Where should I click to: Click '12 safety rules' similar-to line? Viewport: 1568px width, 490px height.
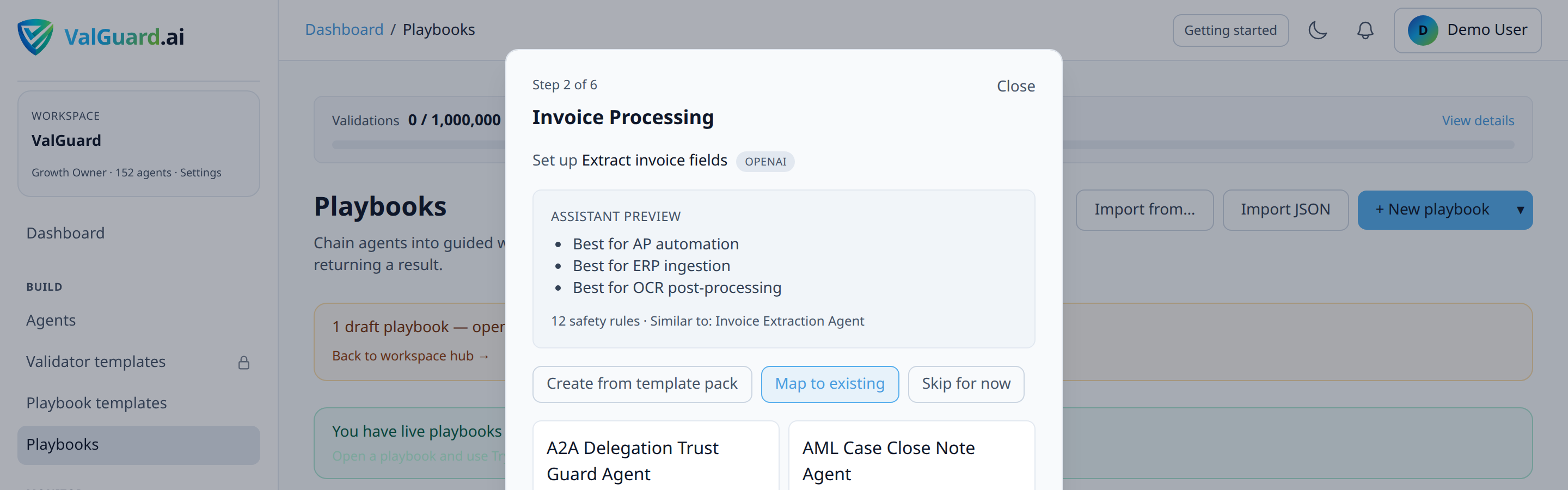pos(707,321)
